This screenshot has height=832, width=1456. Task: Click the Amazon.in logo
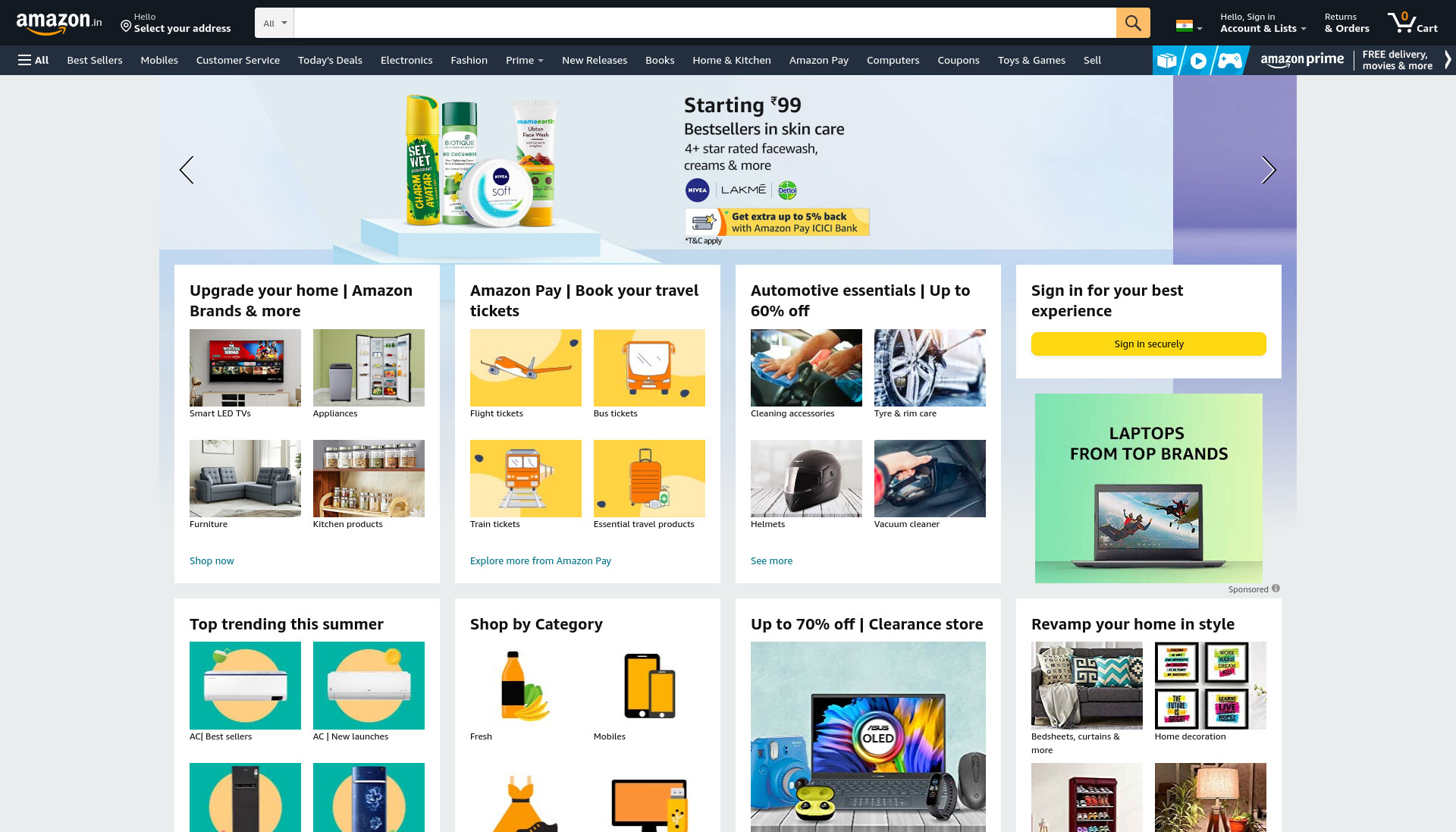click(x=59, y=23)
